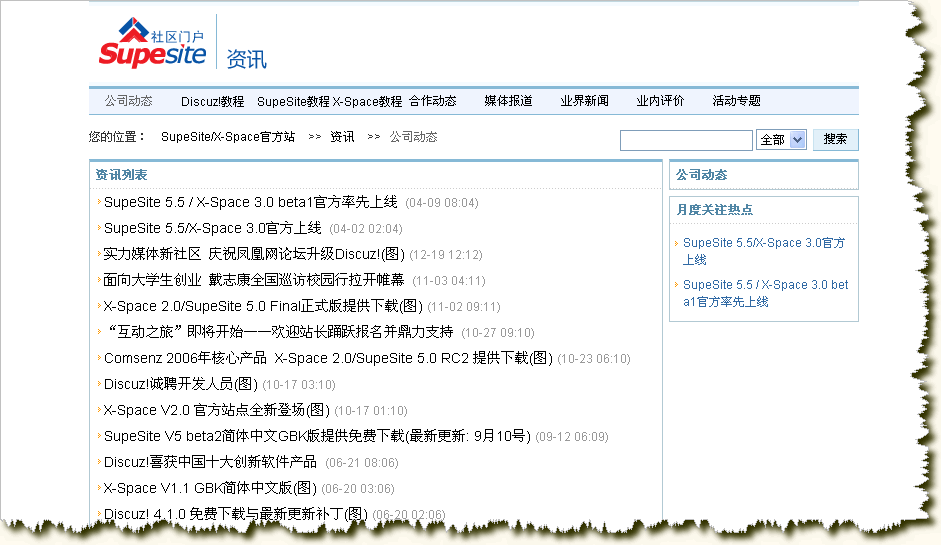The image size is (941, 545).
Task: Open the Discuz!教程 navigation tab
Action: [212, 101]
